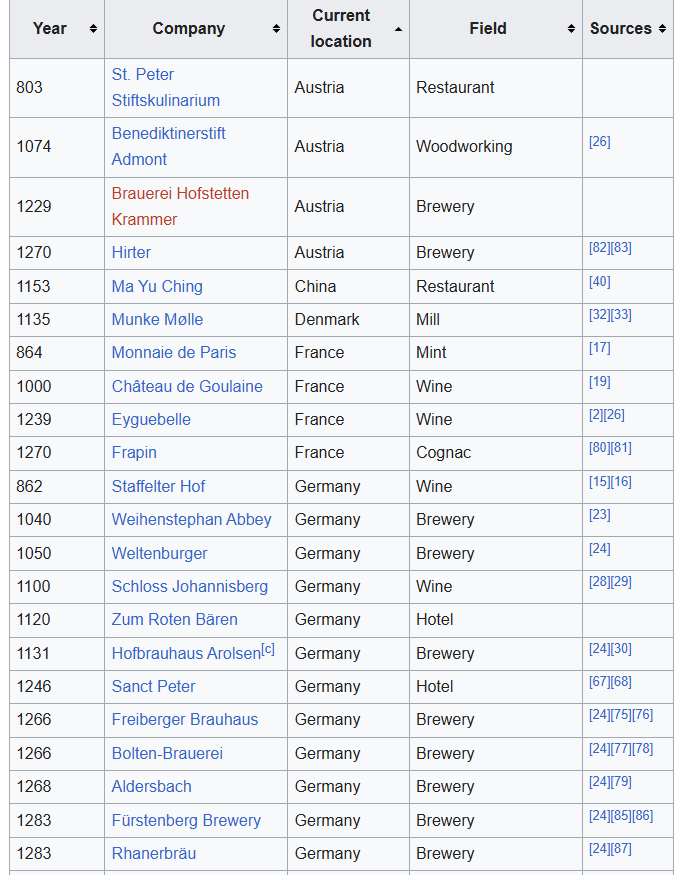Sort table by the Sources column

tap(662, 29)
